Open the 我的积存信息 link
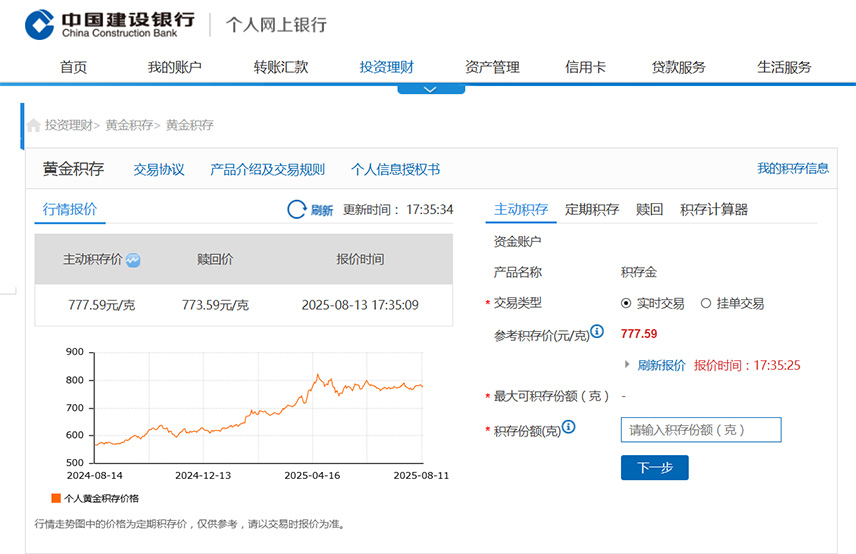Viewport: 856px width, 554px height. 793,169
